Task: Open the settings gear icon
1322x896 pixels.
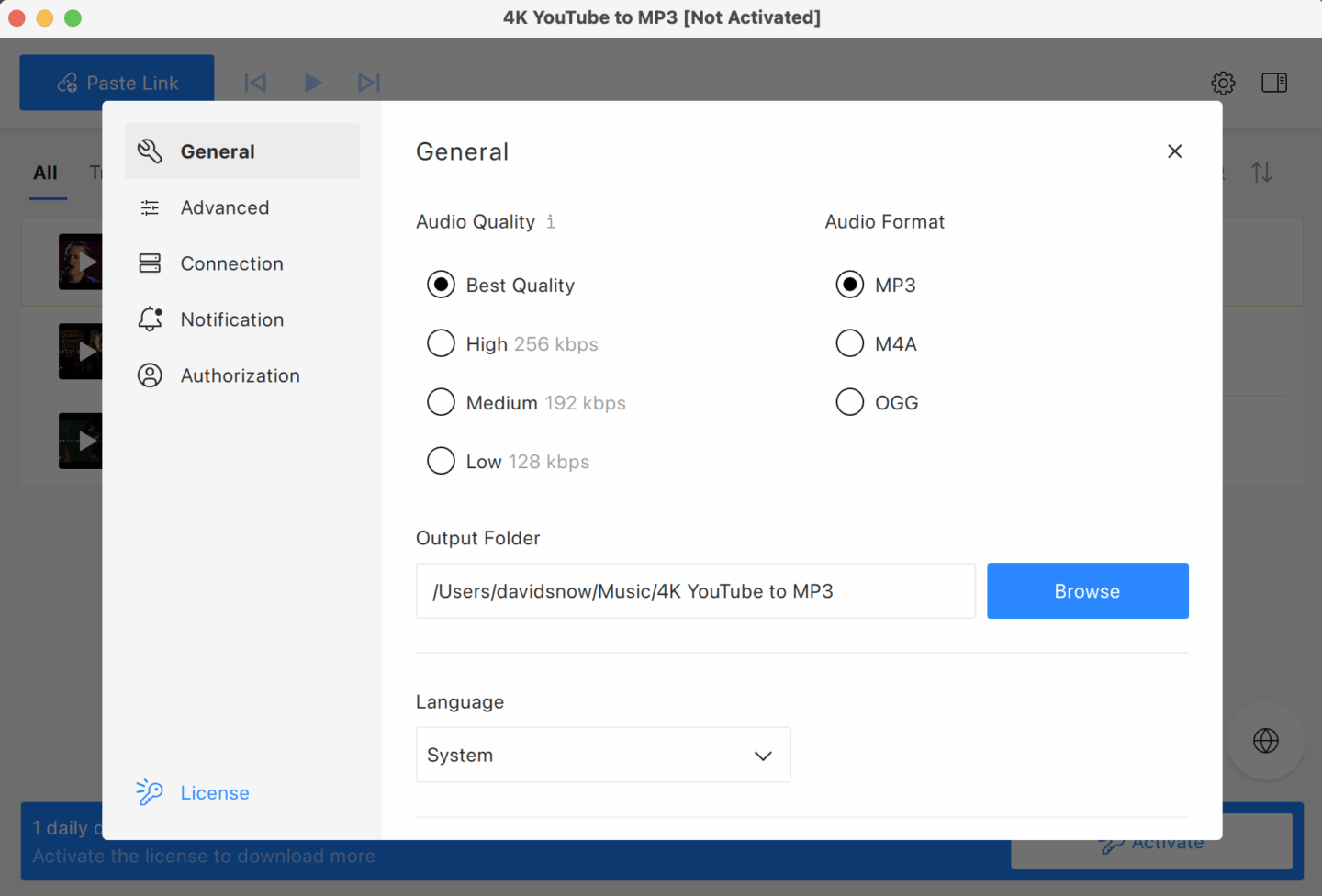Action: tap(1223, 83)
